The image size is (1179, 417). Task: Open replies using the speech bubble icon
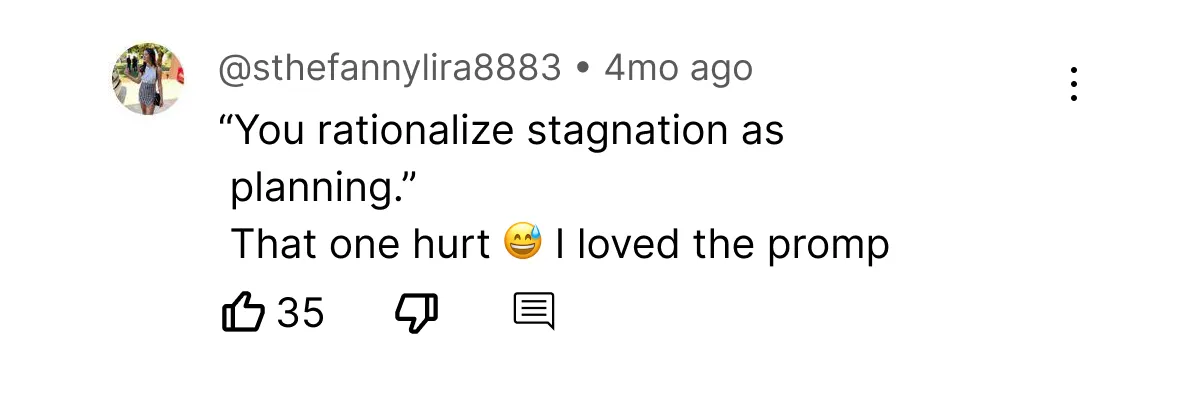(533, 312)
